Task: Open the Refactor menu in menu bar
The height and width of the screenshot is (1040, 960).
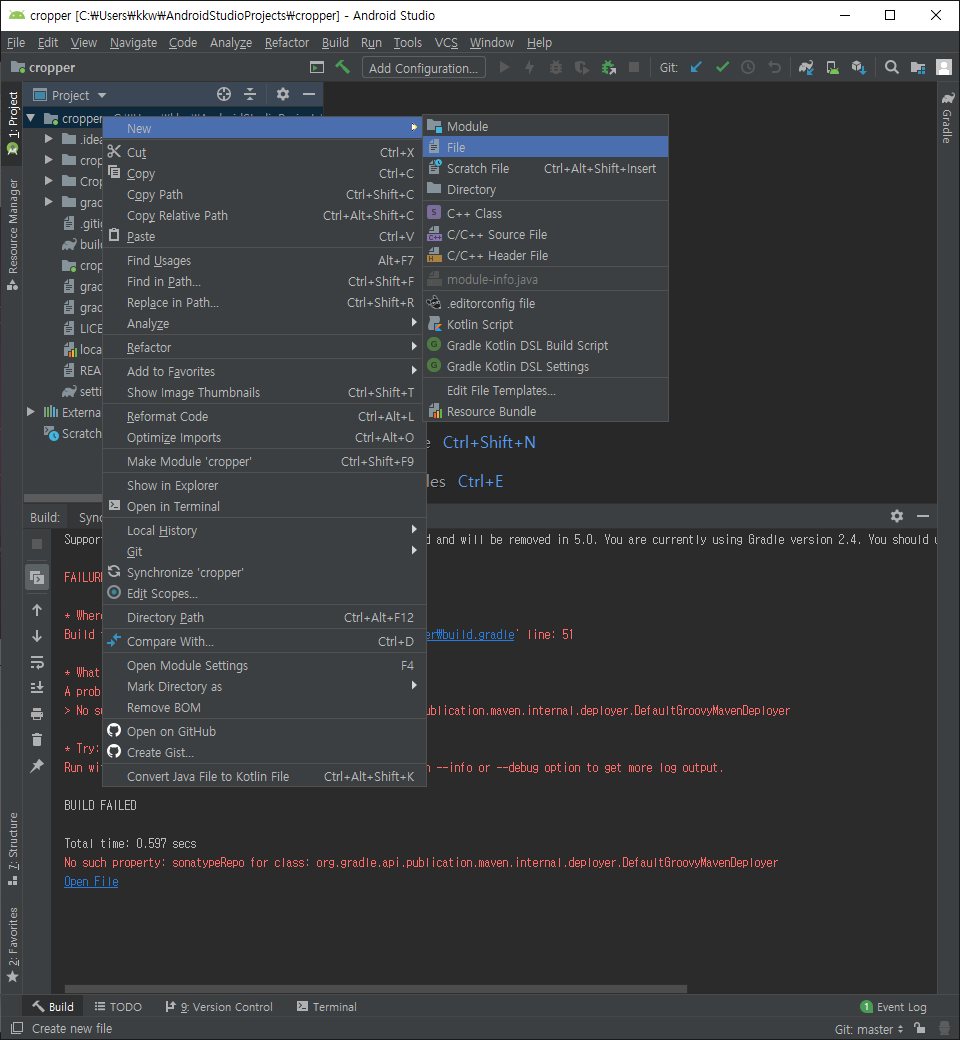Action: [287, 42]
